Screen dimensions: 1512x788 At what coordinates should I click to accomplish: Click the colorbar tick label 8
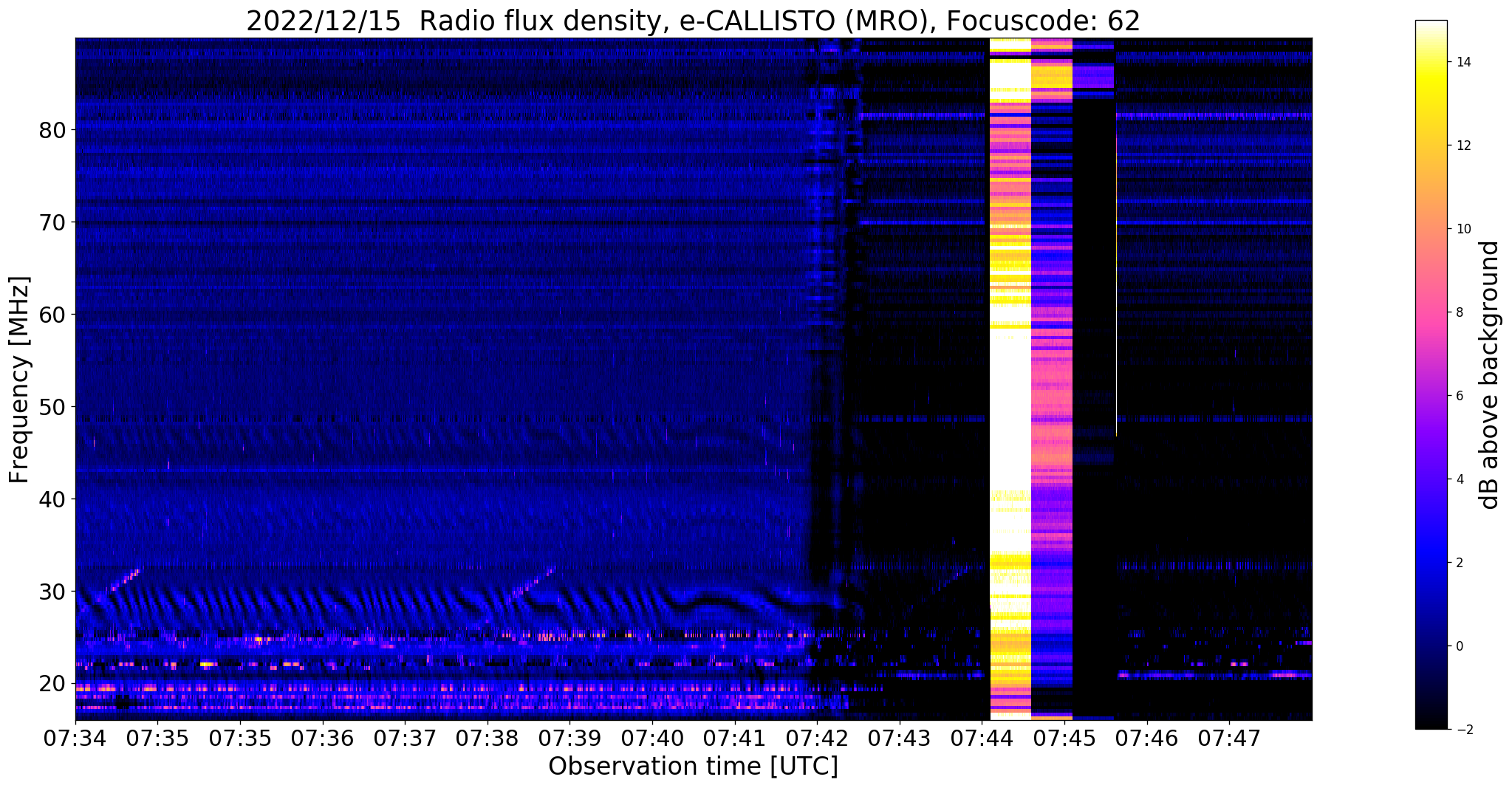(x=1459, y=312)
